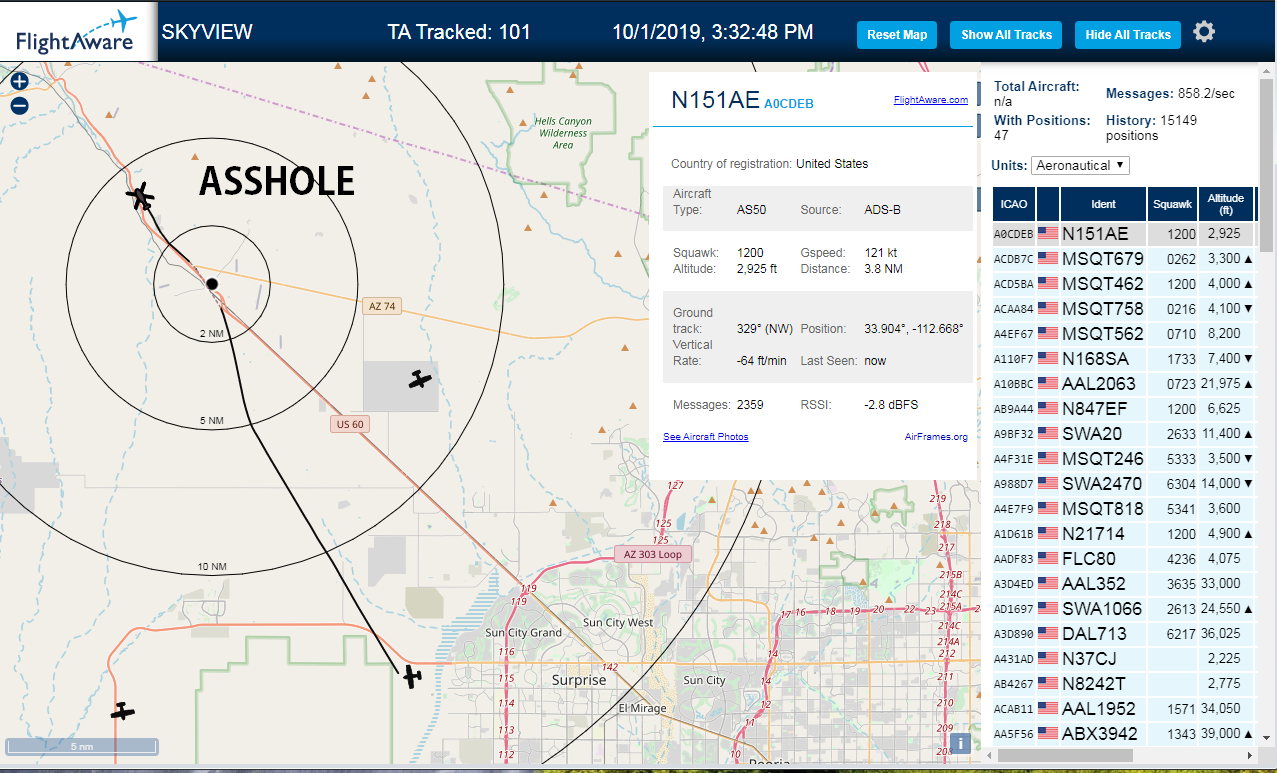Select the N168SA ident in the table
The image size is (1277, 773).
pyautogui.click(x=1096, y=359)
